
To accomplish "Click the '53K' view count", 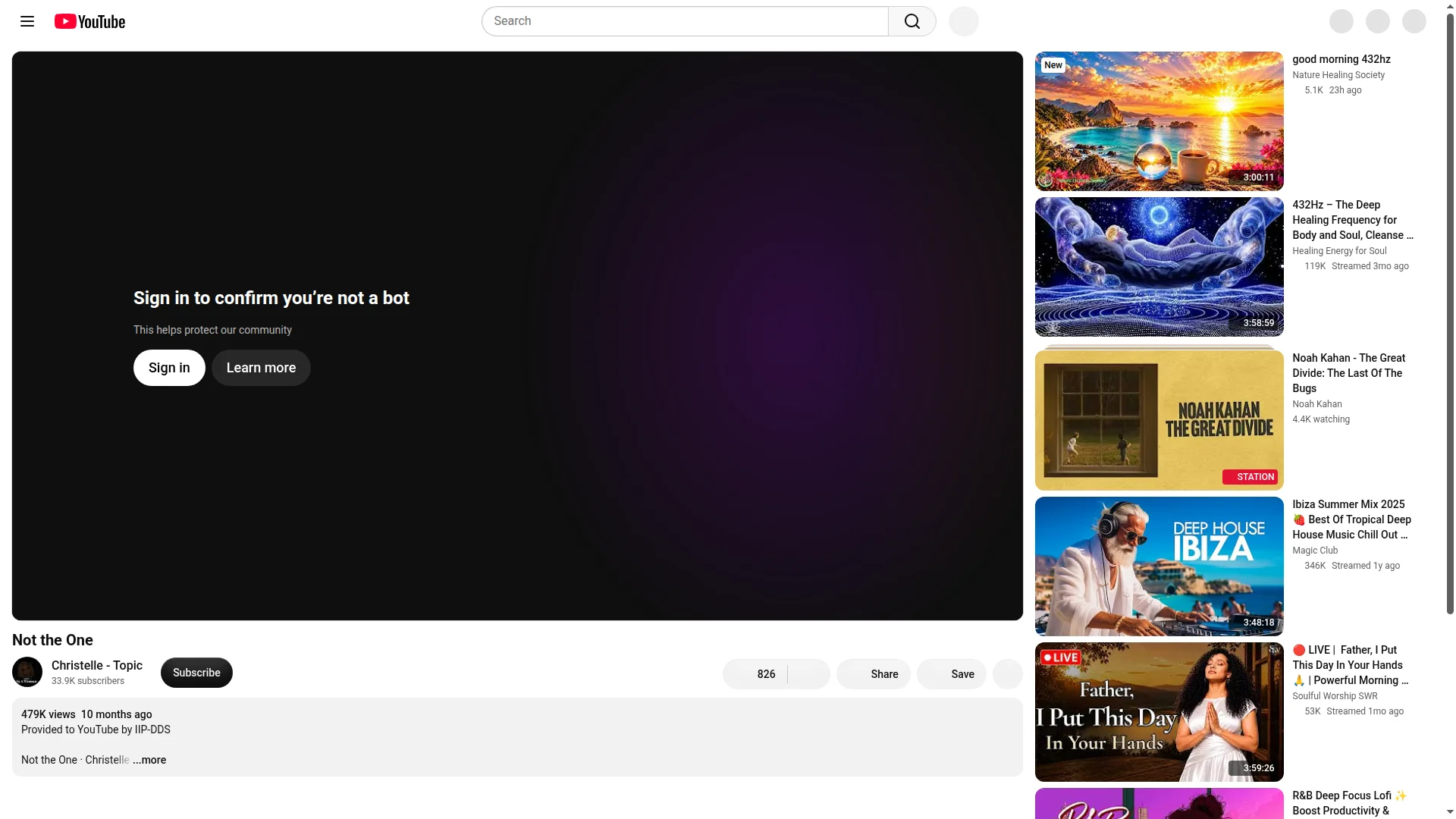I will click(1313, 711).
